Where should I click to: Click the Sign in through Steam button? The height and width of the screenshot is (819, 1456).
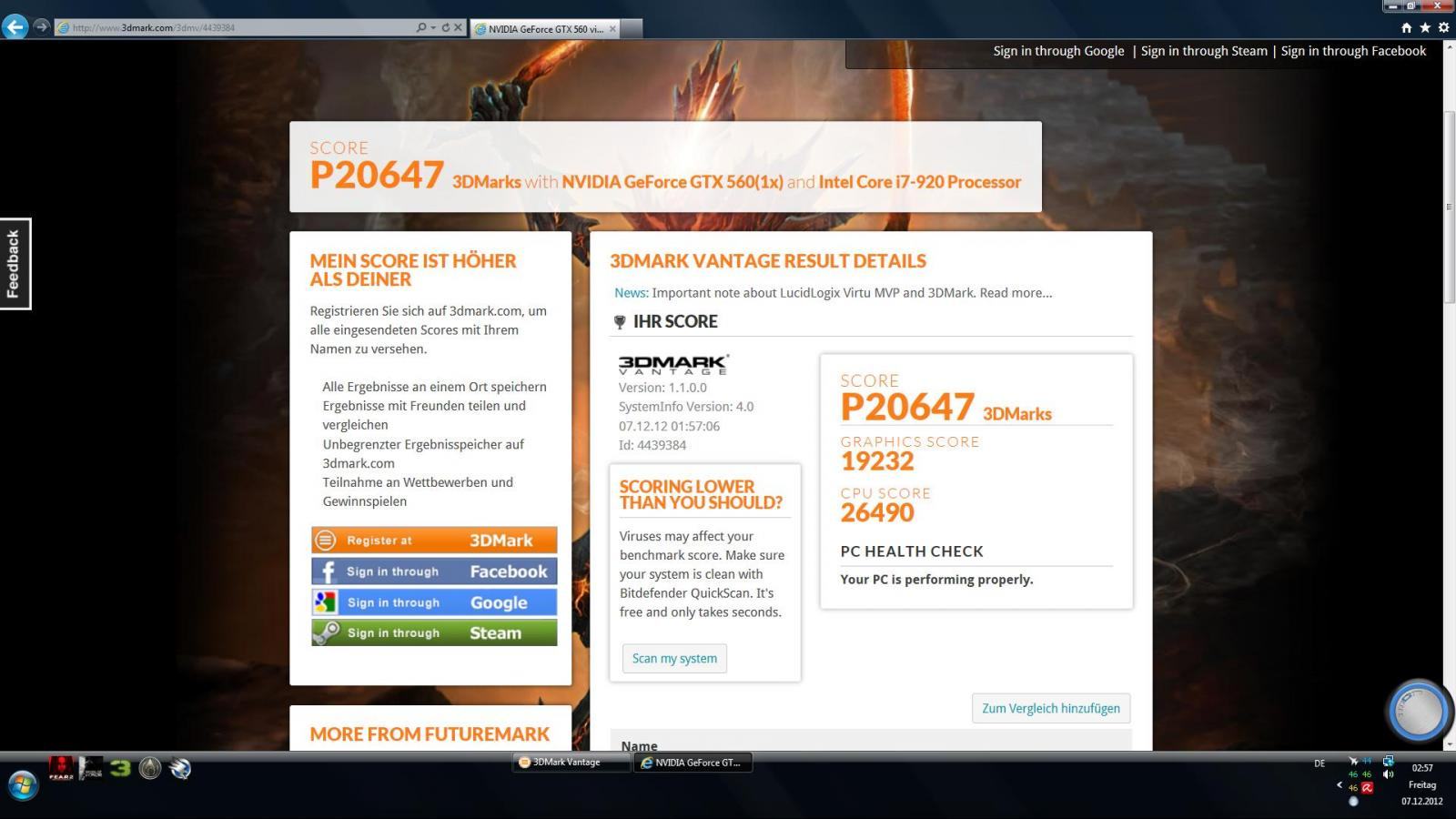(434, 632)
